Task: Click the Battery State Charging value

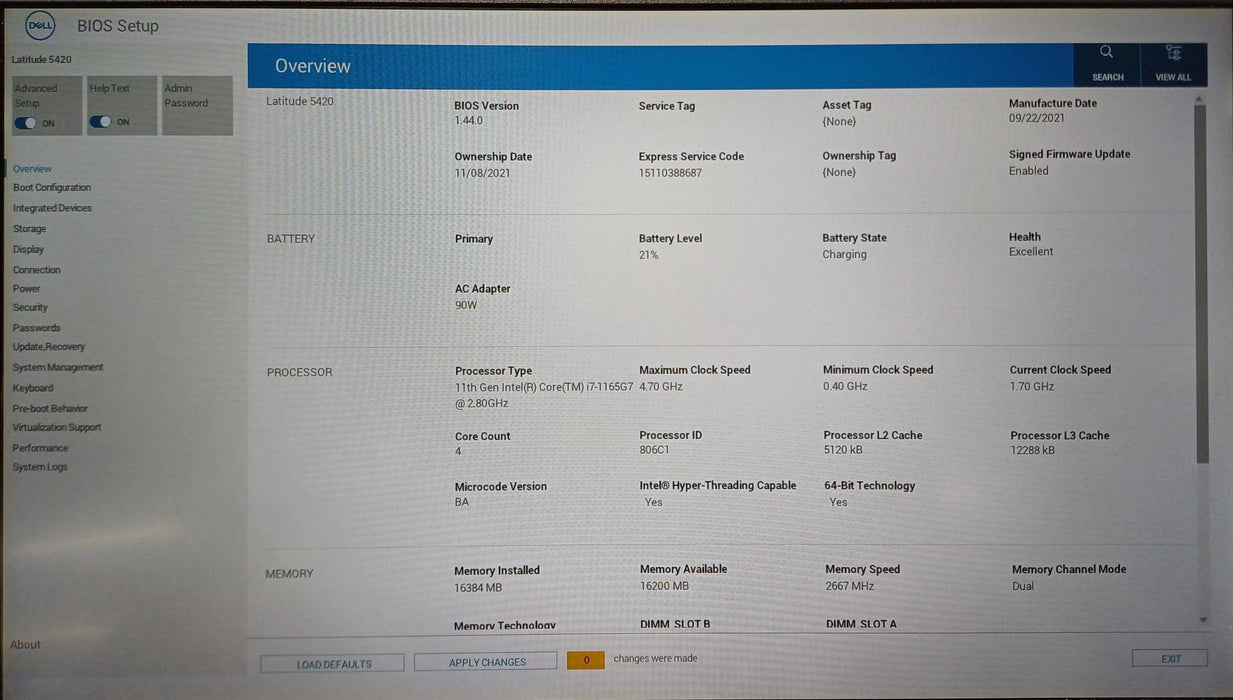Action: [x=844, y=254]
